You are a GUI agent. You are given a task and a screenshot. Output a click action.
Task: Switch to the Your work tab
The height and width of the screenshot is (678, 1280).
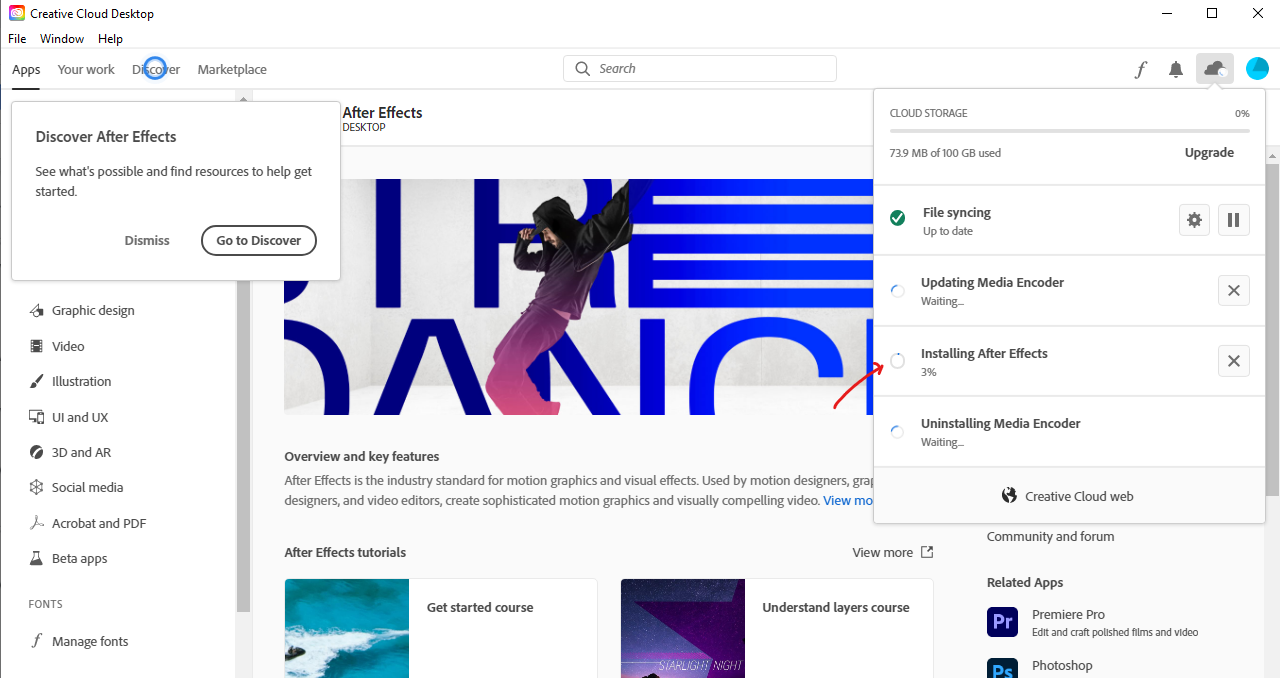pos(86,69)
